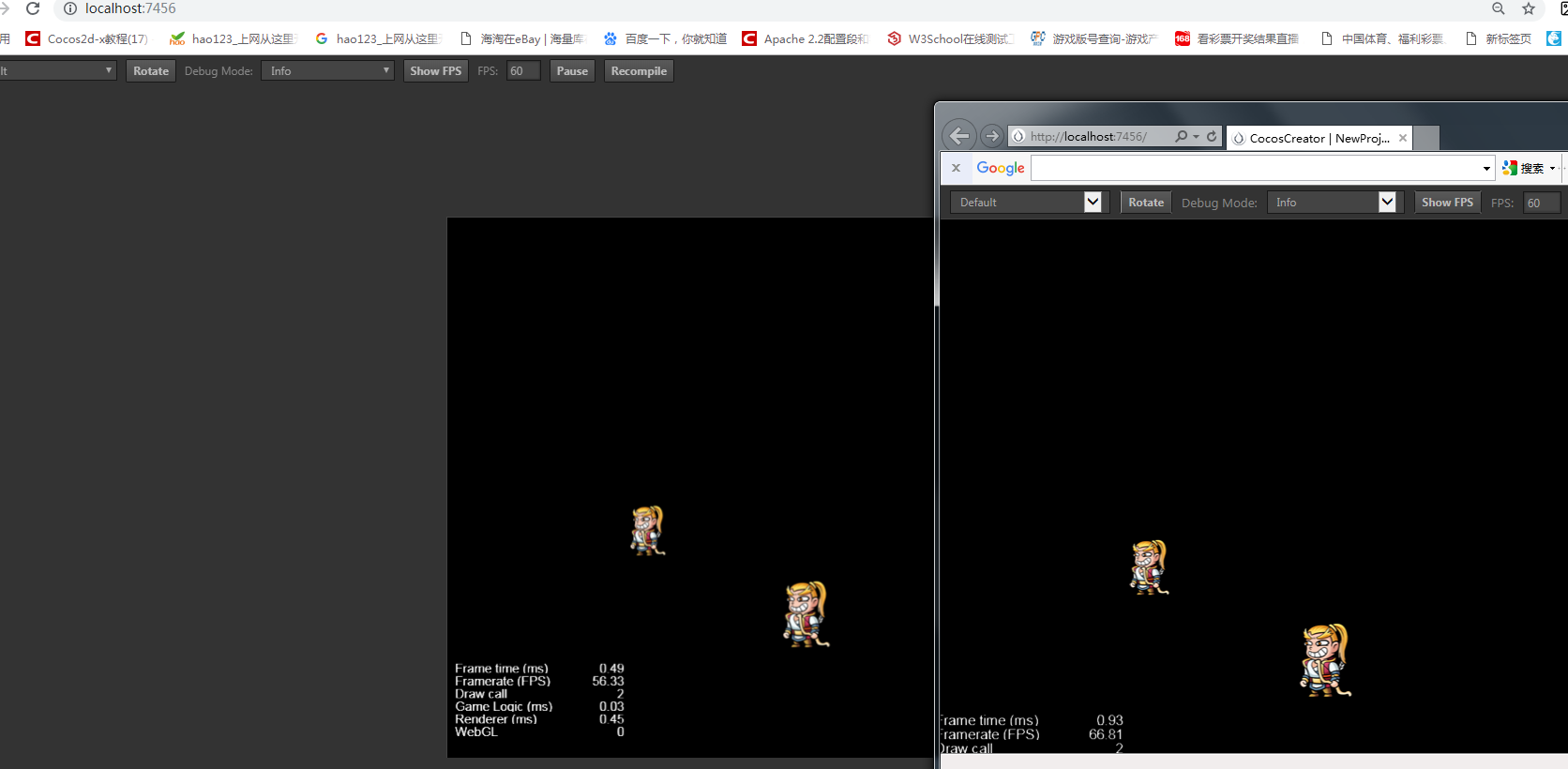Screen dimensions: 1568x769
Task: Click the IE address bar localhost:7456
Action: click(1088, 136)
